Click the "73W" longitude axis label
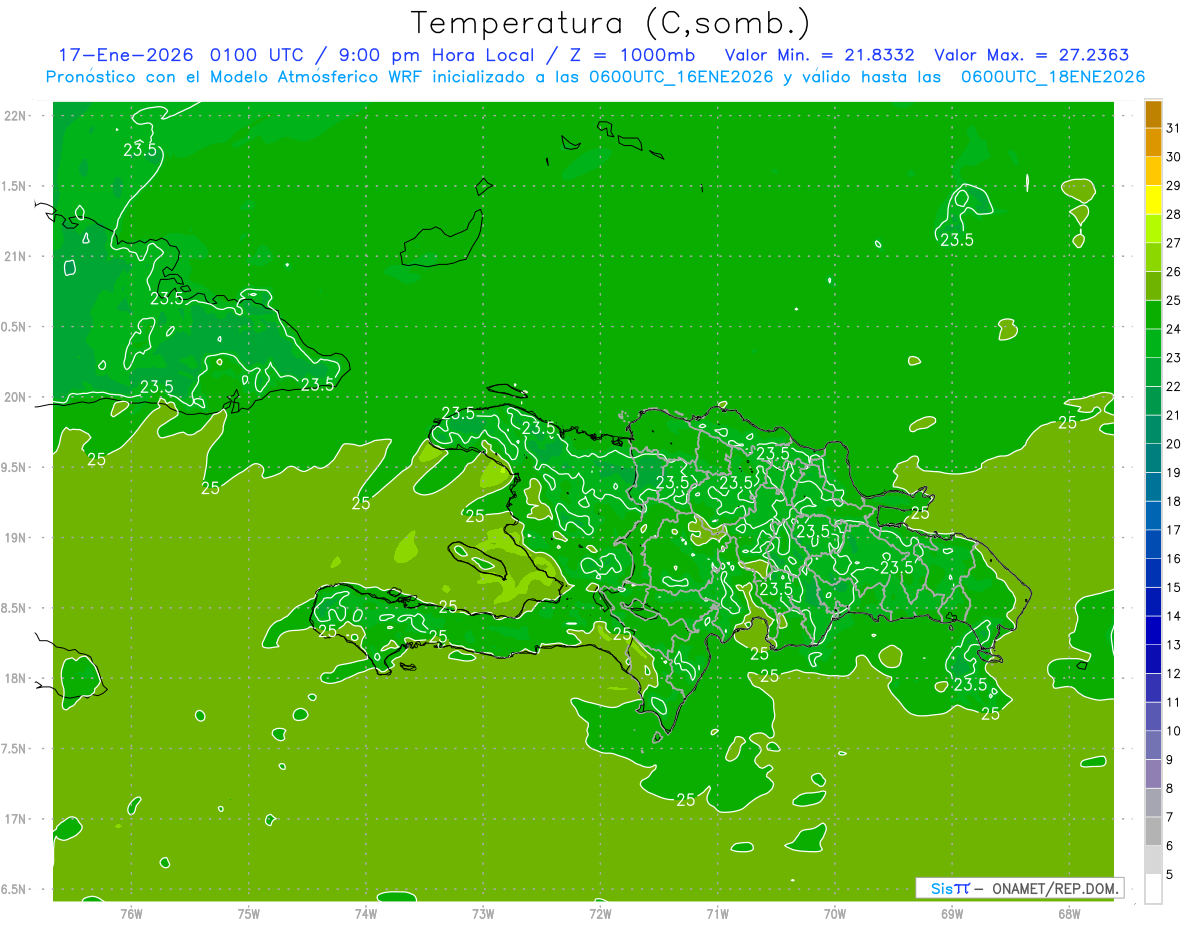 tap(483, 913)
